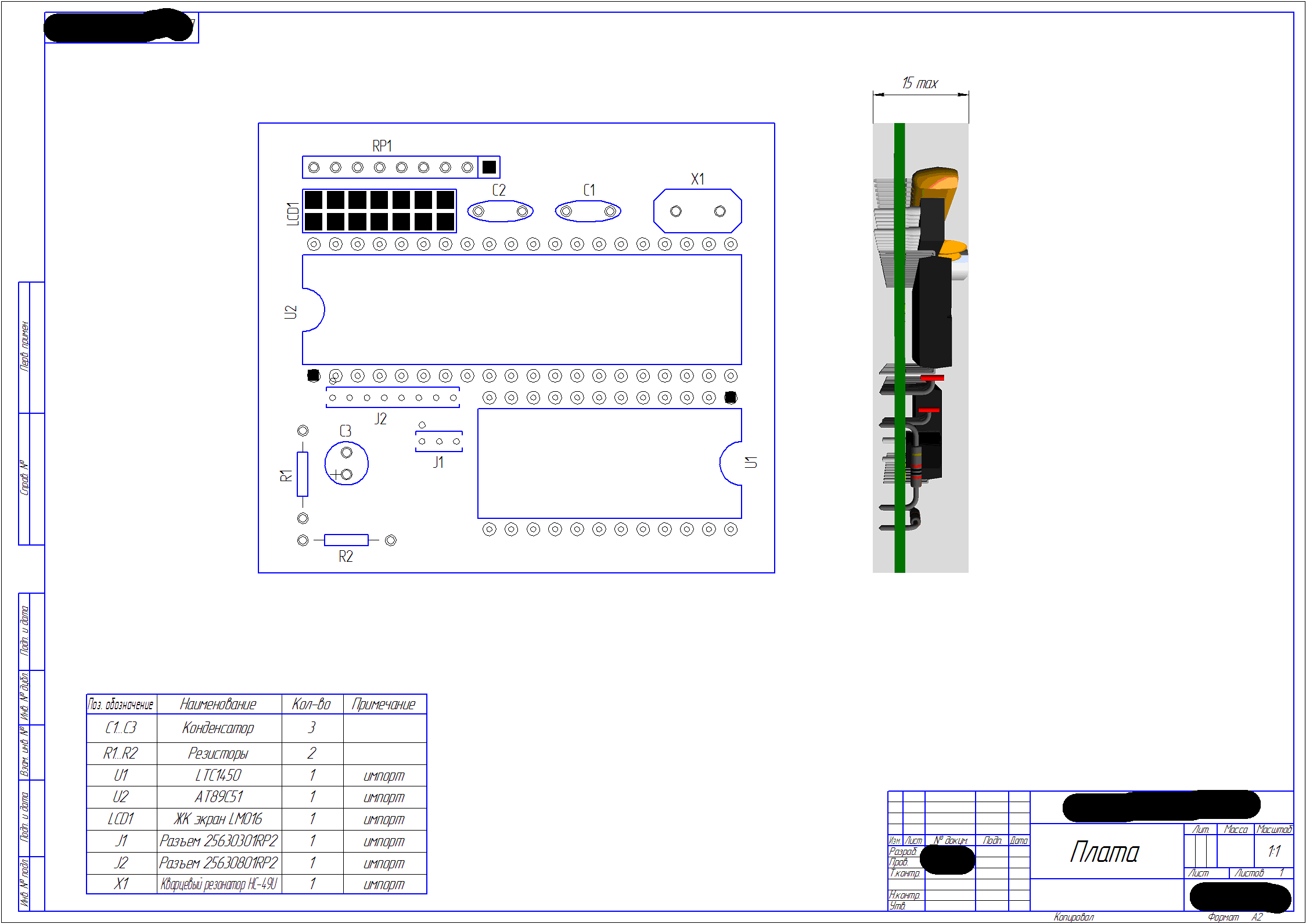Select the 'Резисторы' name cell

218,754
